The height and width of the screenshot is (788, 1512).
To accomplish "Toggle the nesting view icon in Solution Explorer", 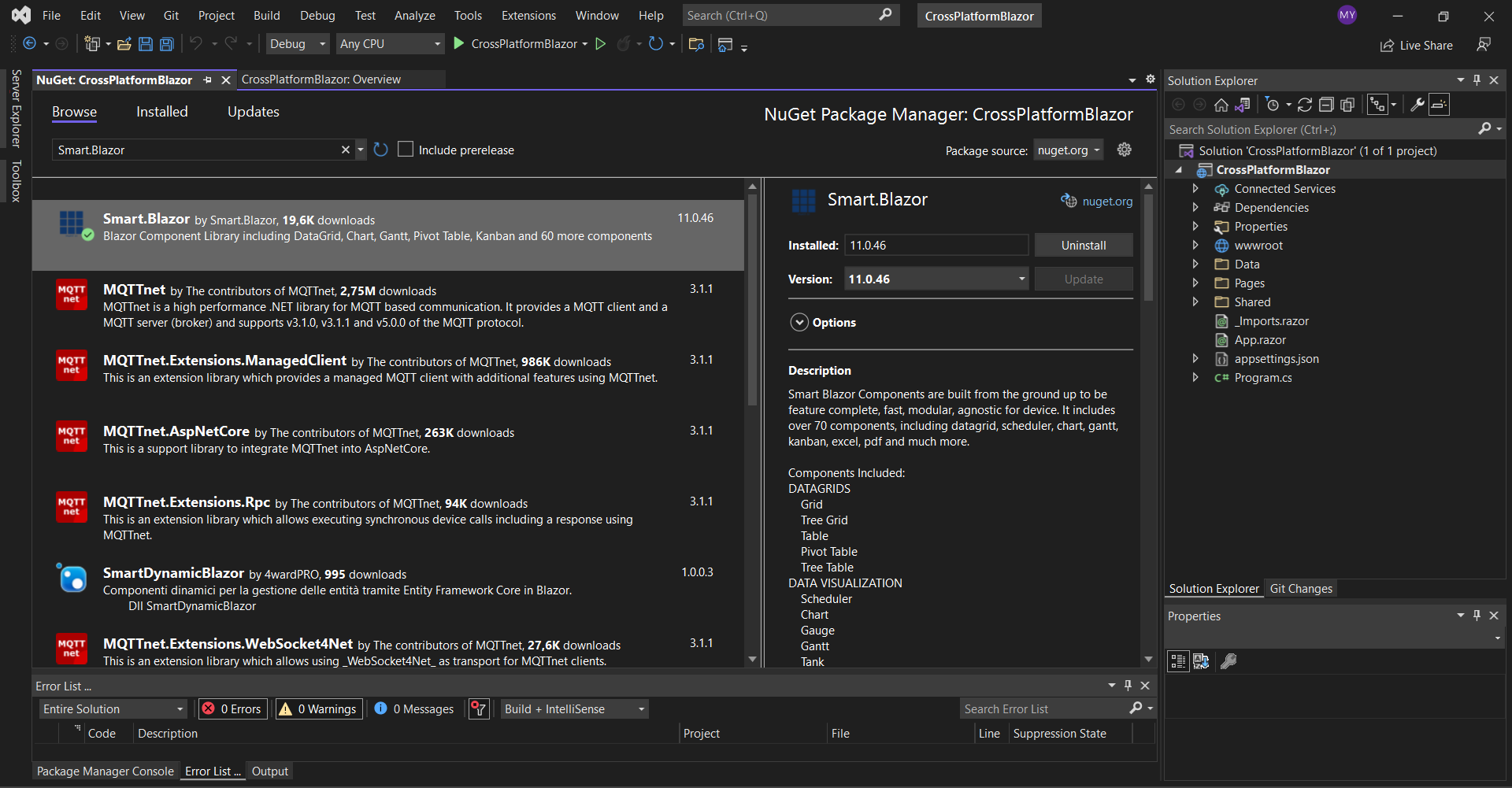I will [x=1377, y=105].
